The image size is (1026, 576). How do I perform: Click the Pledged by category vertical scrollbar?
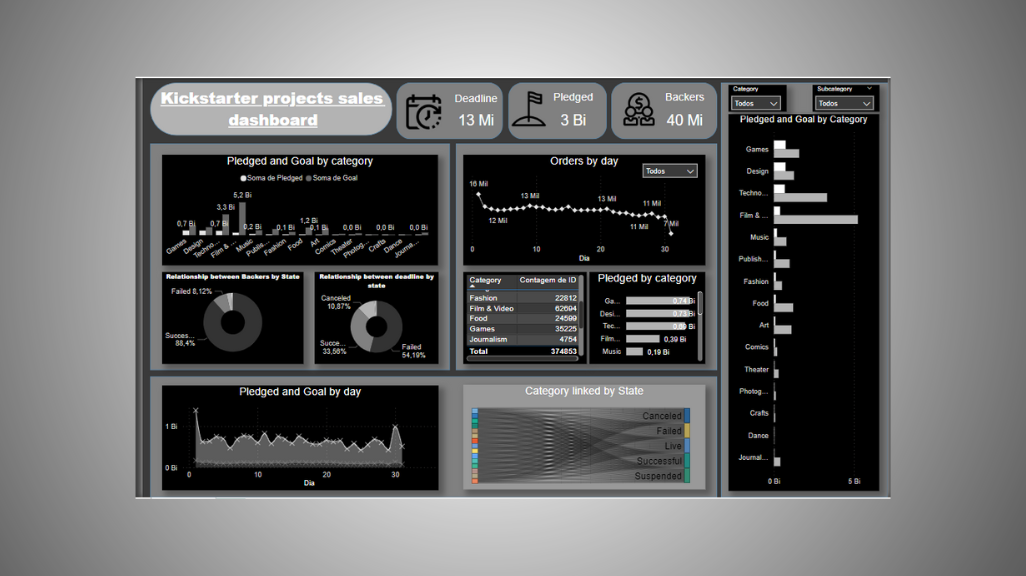point(700,310)
